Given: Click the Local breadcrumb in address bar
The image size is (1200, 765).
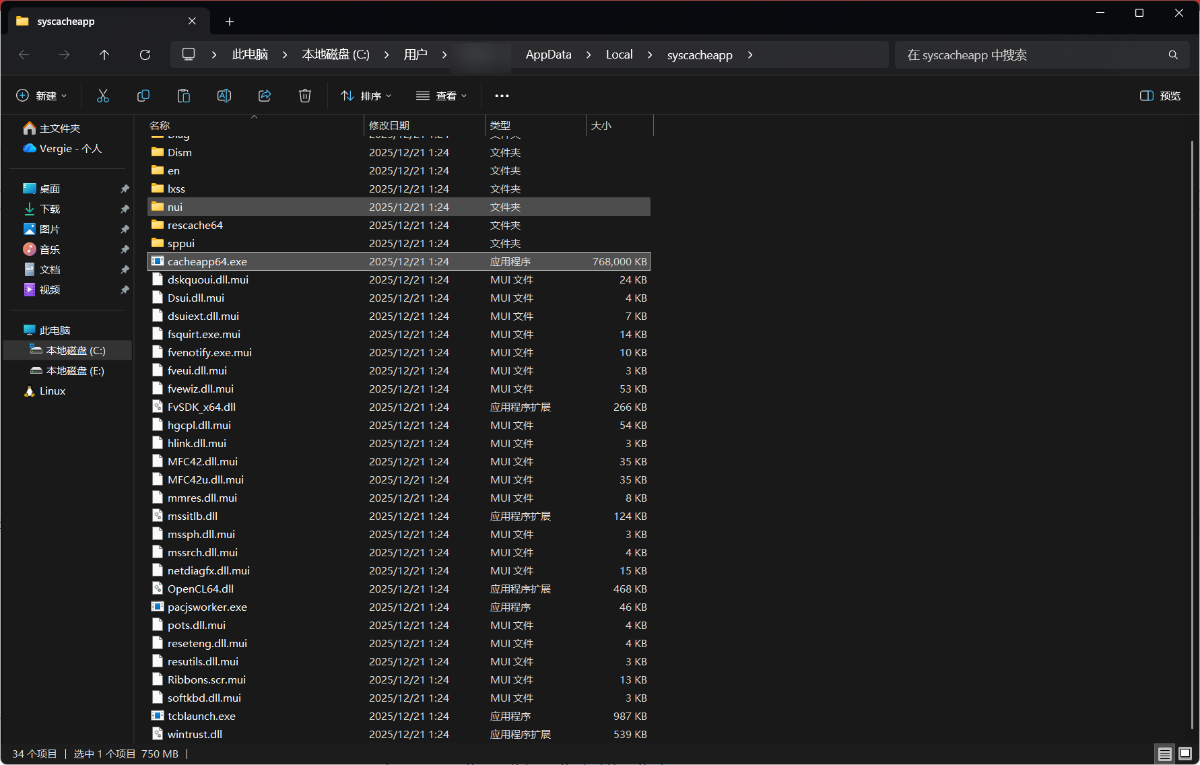Looking at the screenshot, I should click(619, 55).
